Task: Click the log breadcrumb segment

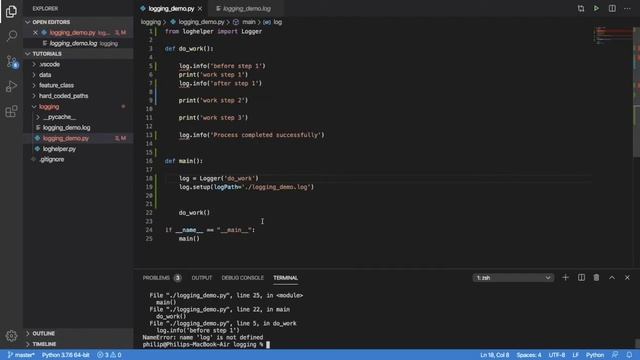Action: click(273, 22)
